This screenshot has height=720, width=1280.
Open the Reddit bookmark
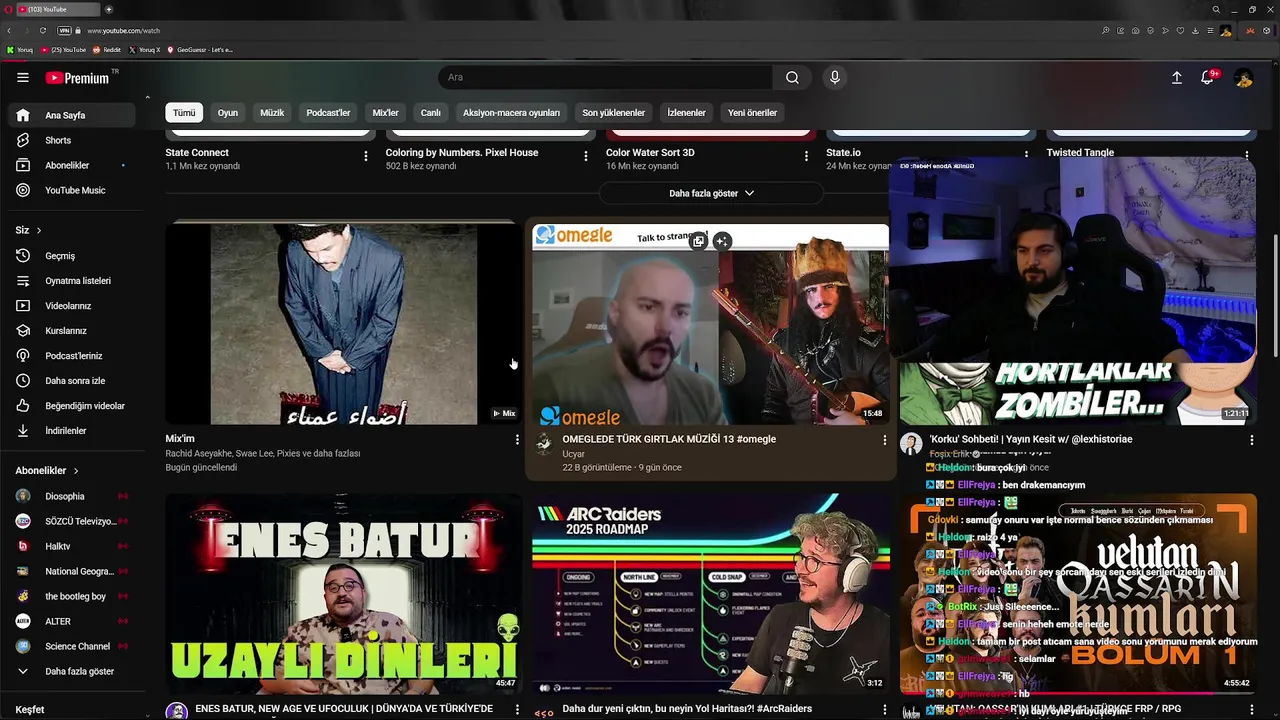coord(107,49)
